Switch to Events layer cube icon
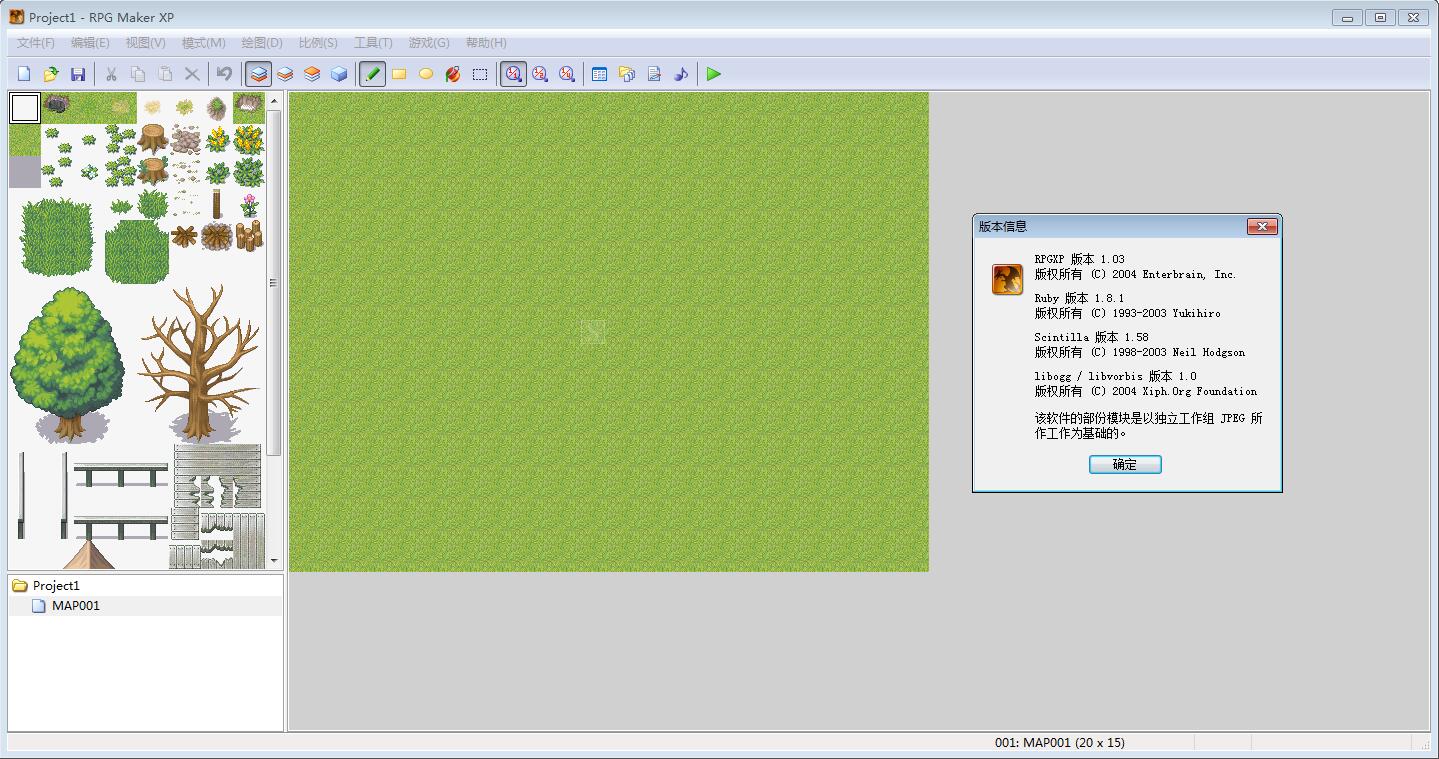The image size is (1439, 759). (339, 74)
